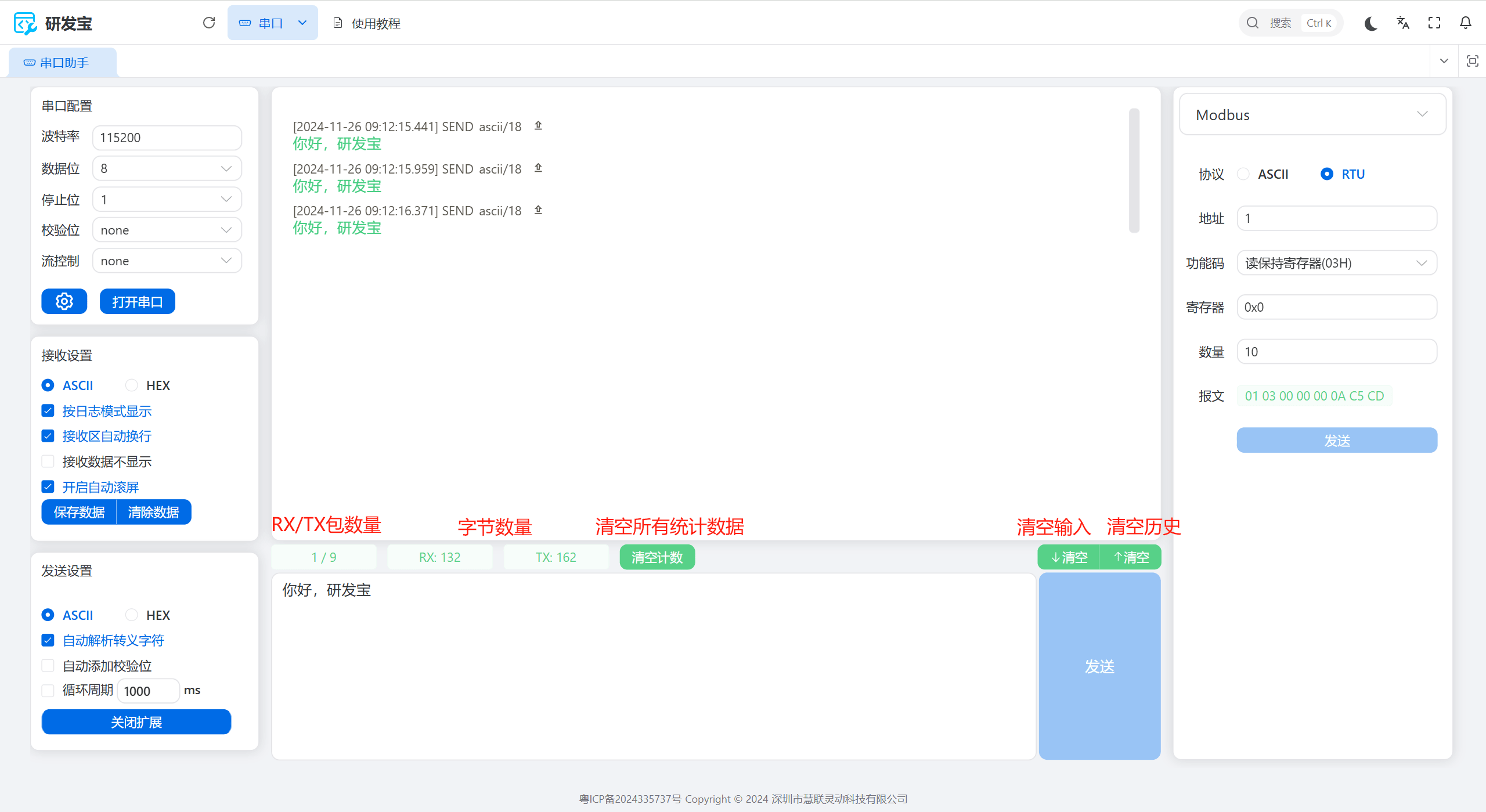
Task: Open the 使用教程 menu item
Action: tap(367, 23)
